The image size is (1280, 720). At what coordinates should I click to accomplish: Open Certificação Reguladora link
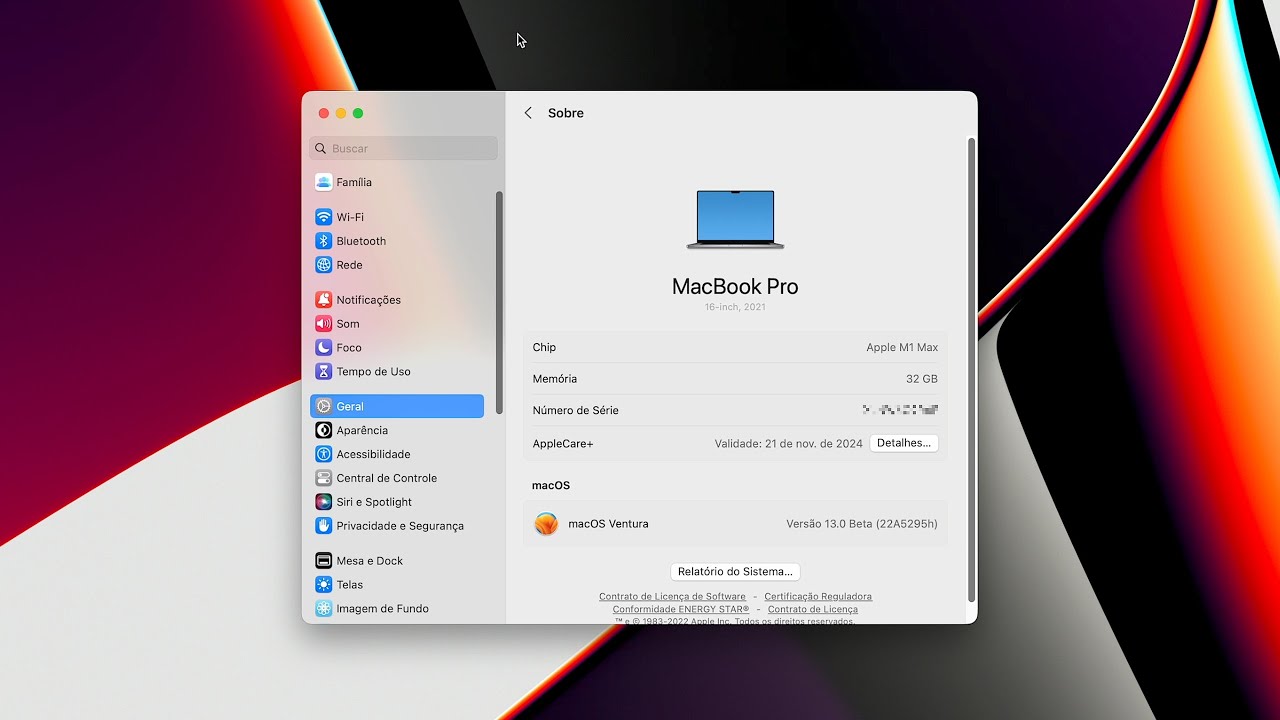[818, 597]
